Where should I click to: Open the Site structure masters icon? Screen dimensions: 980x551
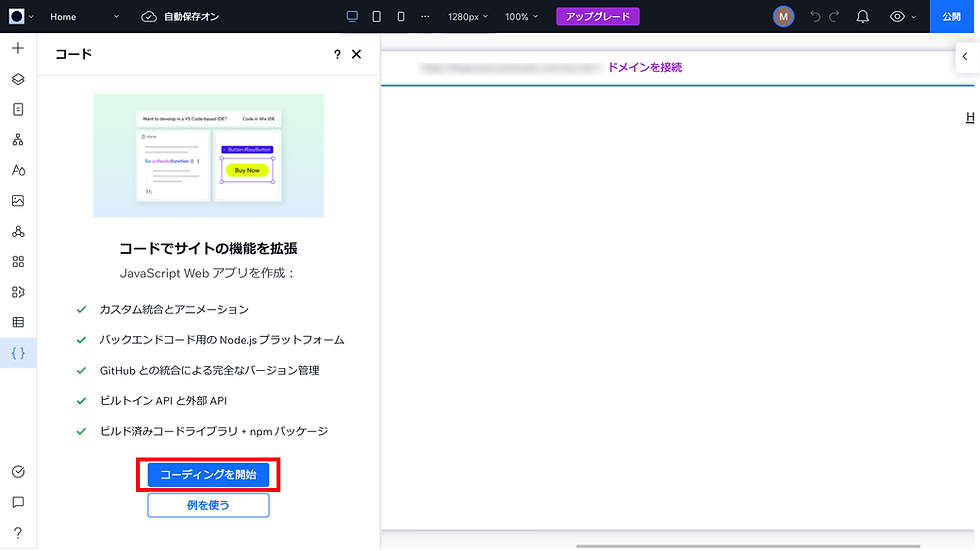pos(18,140)
